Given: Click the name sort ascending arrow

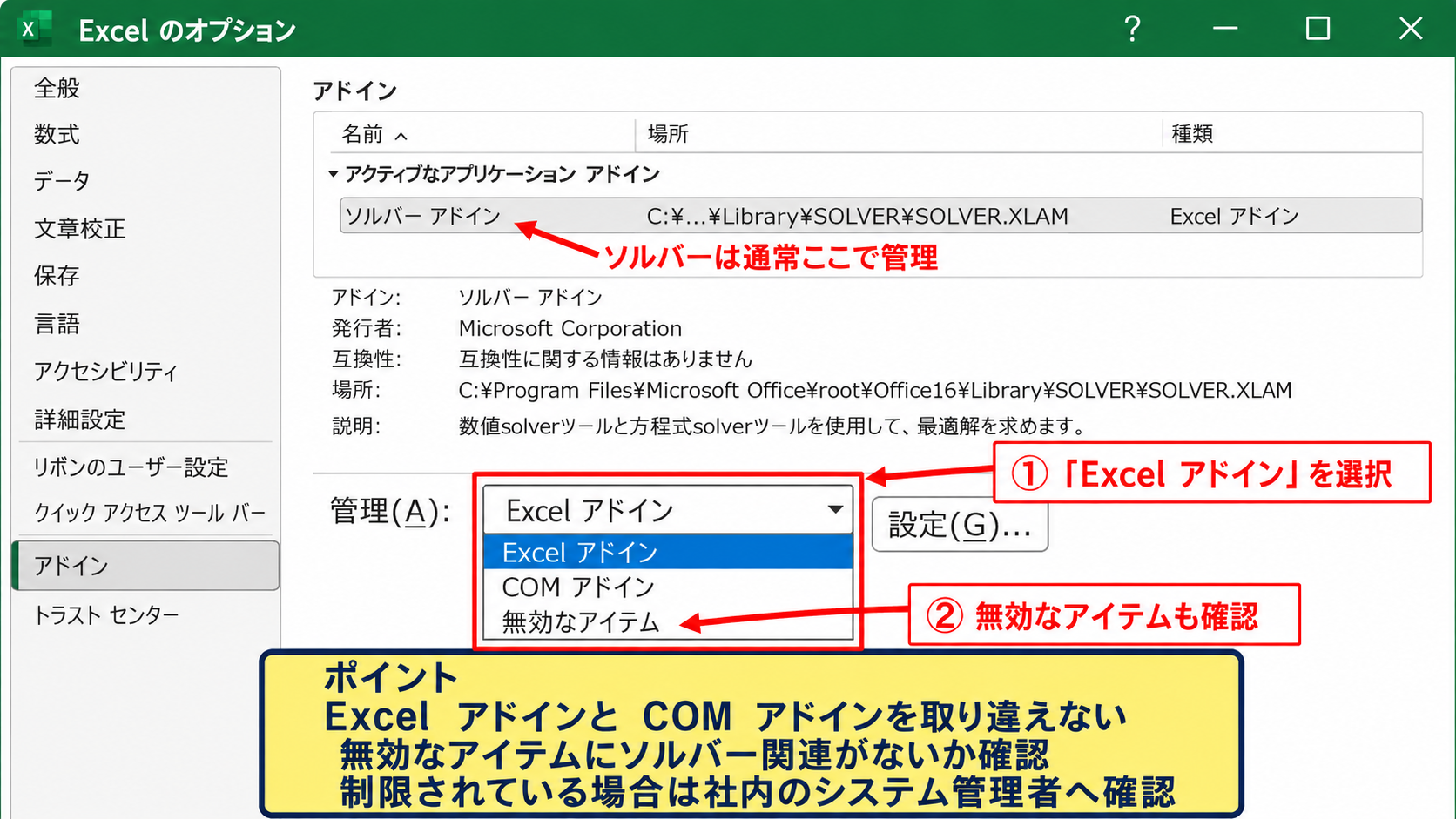Looking at the screenshot, I should click(x=401, y=136).
